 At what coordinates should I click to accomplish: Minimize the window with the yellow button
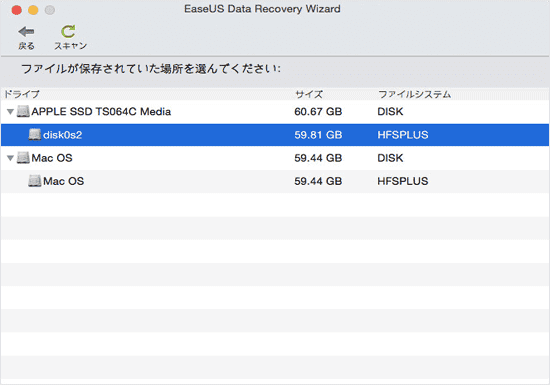click(x=33, y=10)
